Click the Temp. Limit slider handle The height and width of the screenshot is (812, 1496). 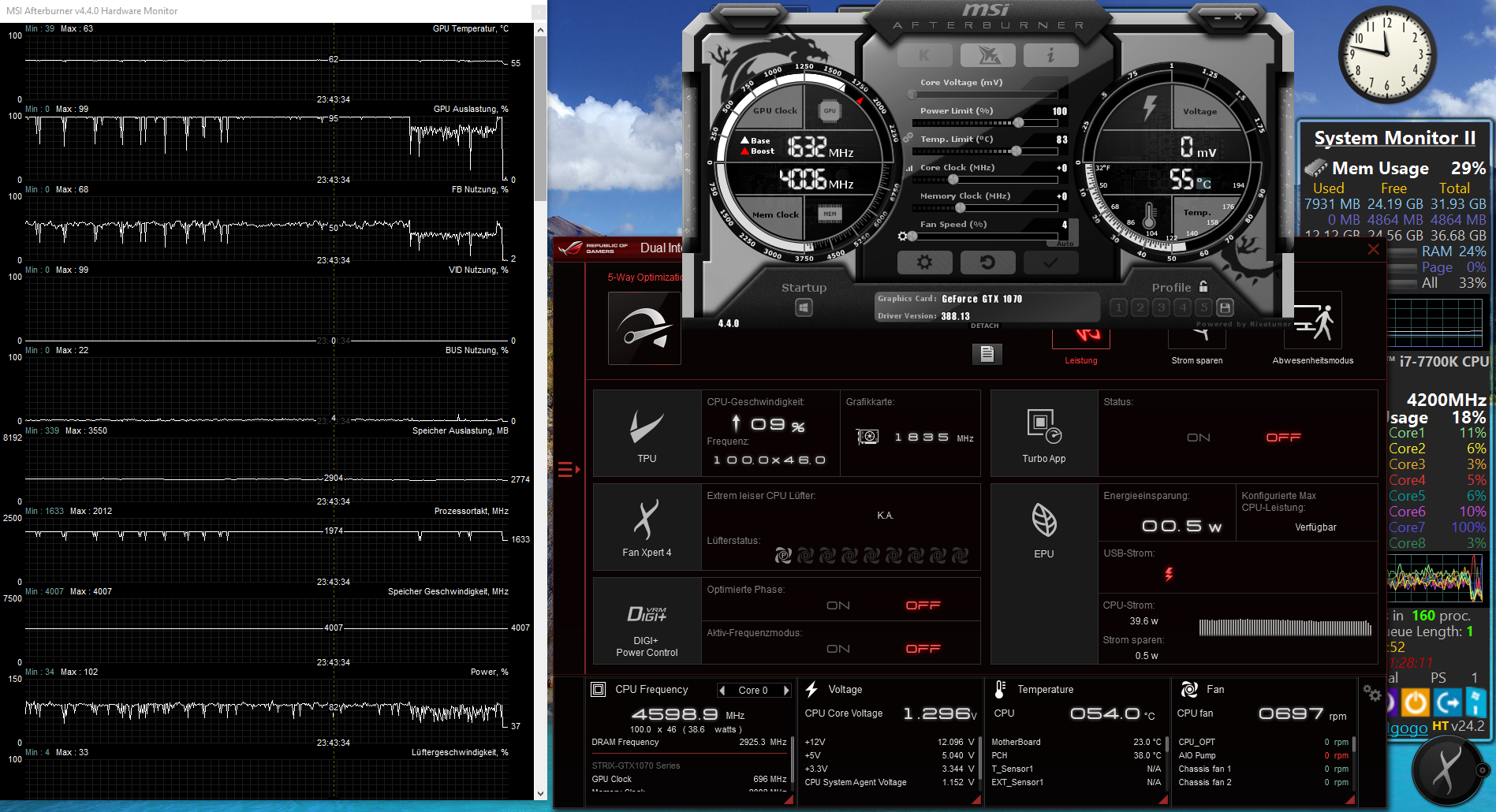coord(1016,151)
